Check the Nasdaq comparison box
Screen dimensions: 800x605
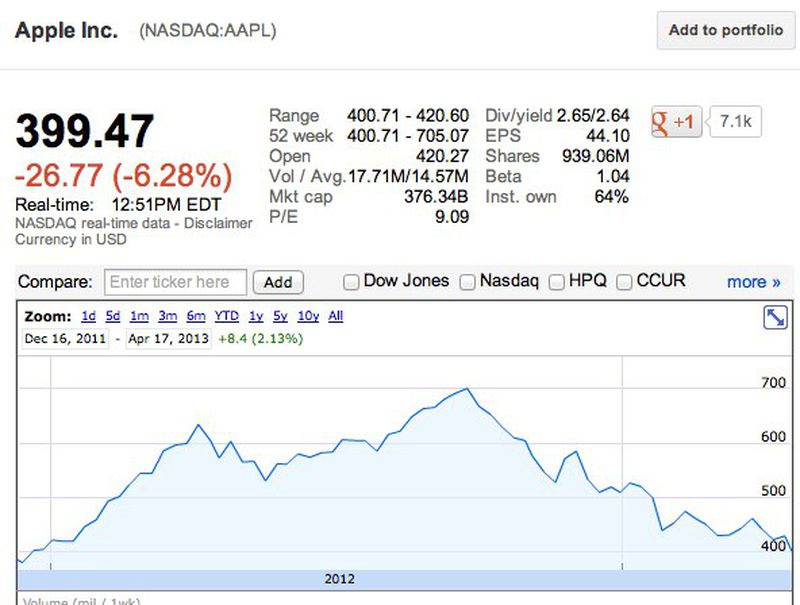[x=467, y=282]
